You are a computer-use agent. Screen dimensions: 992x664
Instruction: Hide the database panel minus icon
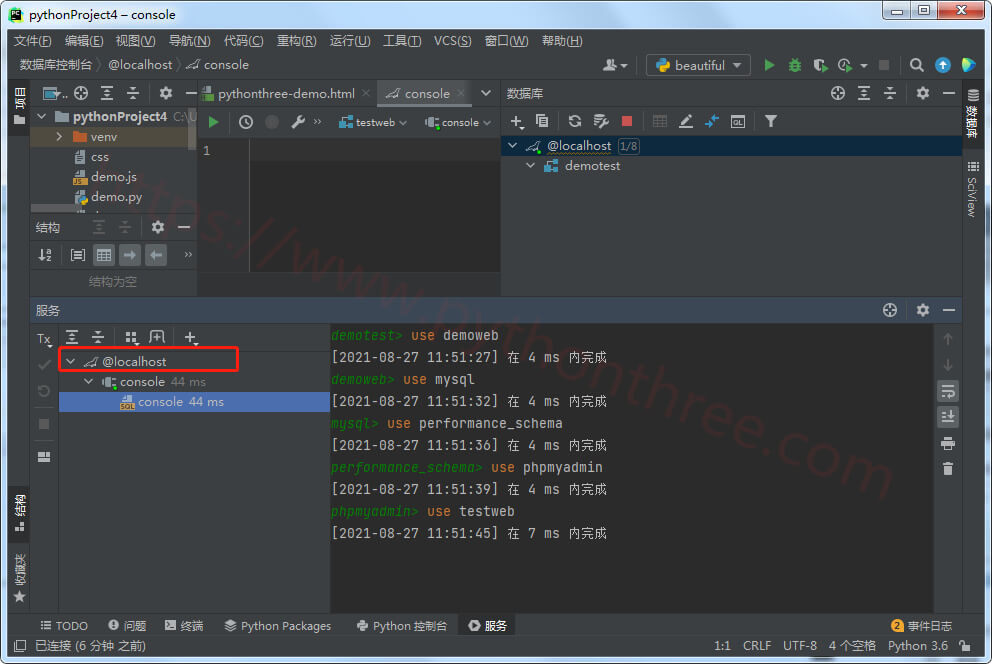pos(948,94)
